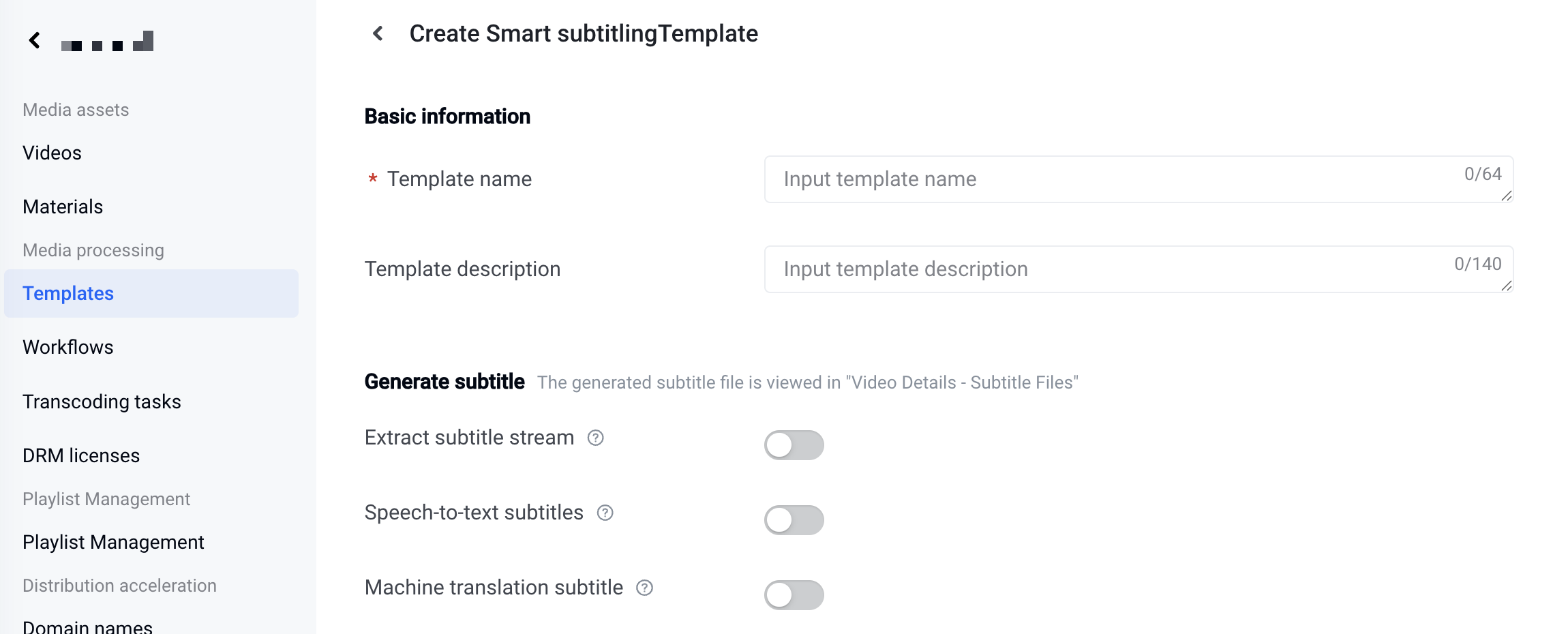Open help icon for Extract subtitle stream

(x=596, y=438)
